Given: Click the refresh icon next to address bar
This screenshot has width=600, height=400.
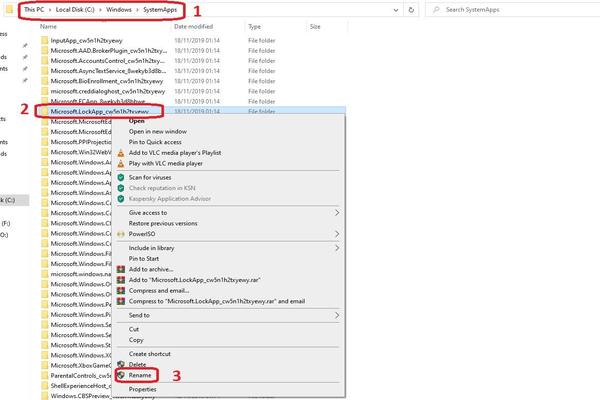Looking at the screenshot, I should tap(411, 10).
